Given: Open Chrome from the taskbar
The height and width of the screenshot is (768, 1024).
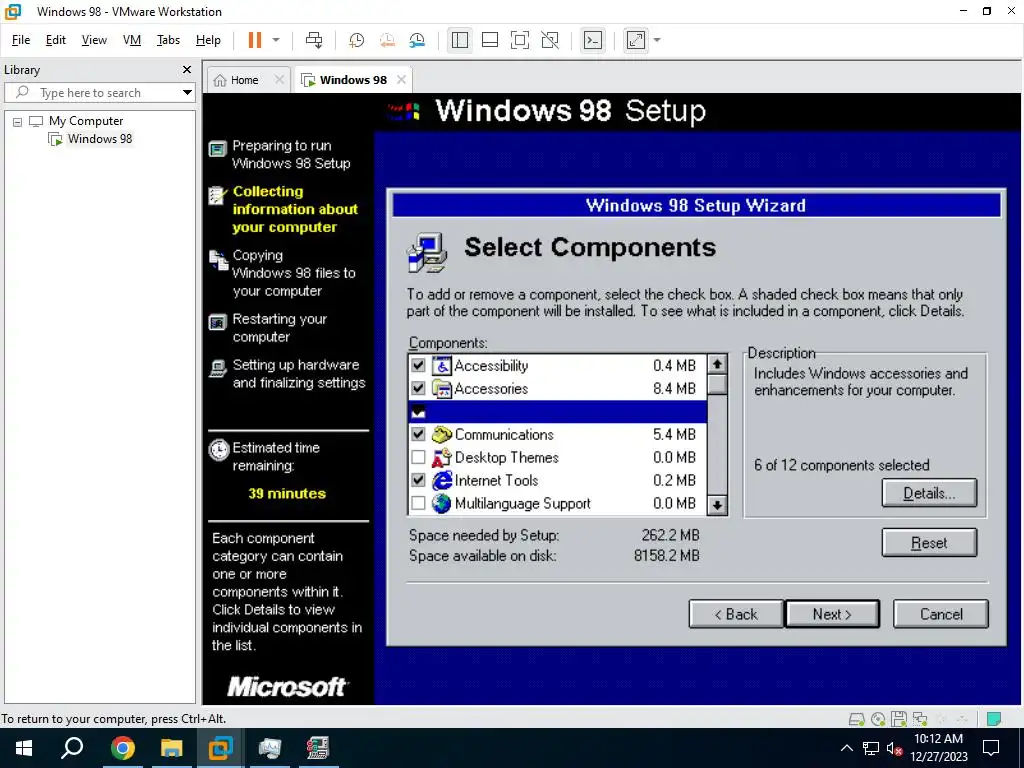Looking at the screenshot, I should coord(122,748).
